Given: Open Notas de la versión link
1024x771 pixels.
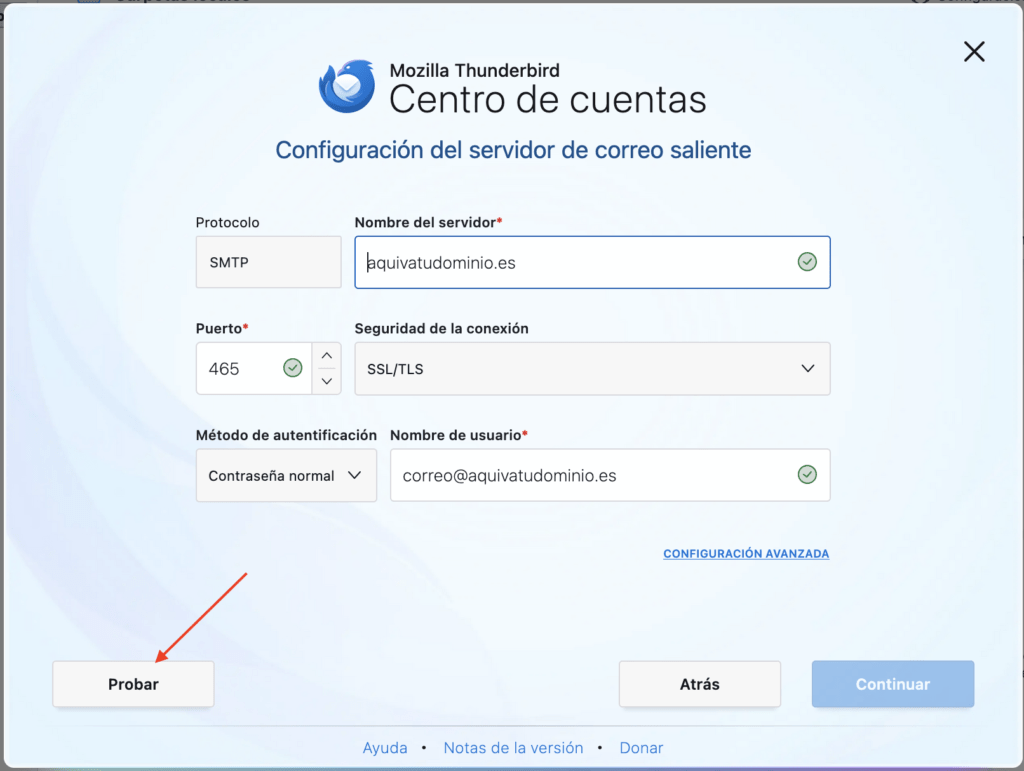Looking at the screenshot, I should point(513,747).
